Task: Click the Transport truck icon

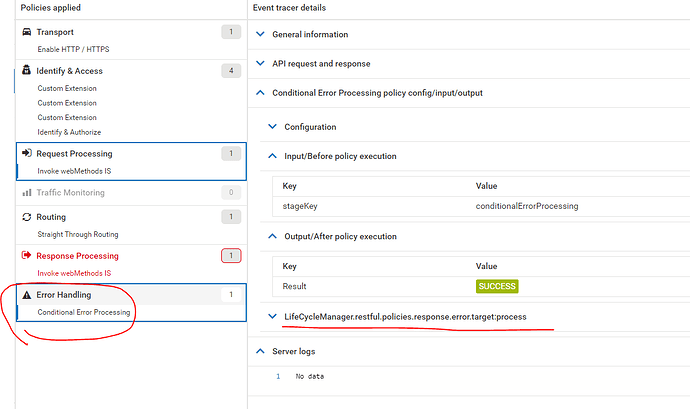Action: 26,32
